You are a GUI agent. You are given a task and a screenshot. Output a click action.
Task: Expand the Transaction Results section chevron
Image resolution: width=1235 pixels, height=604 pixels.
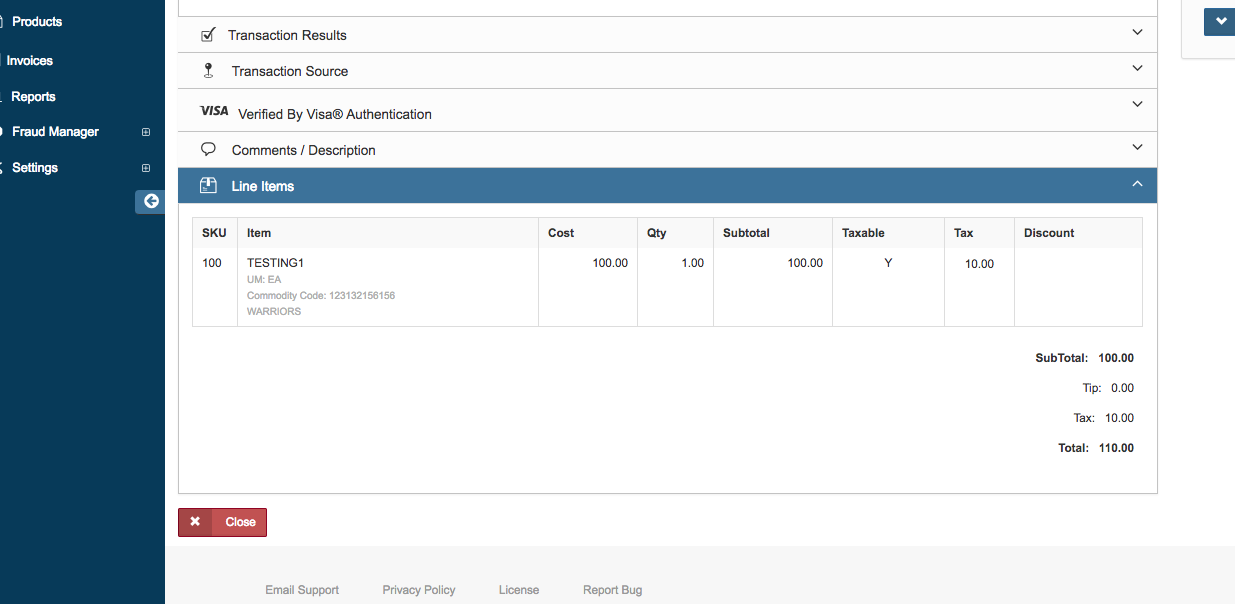coord(1137,33)
